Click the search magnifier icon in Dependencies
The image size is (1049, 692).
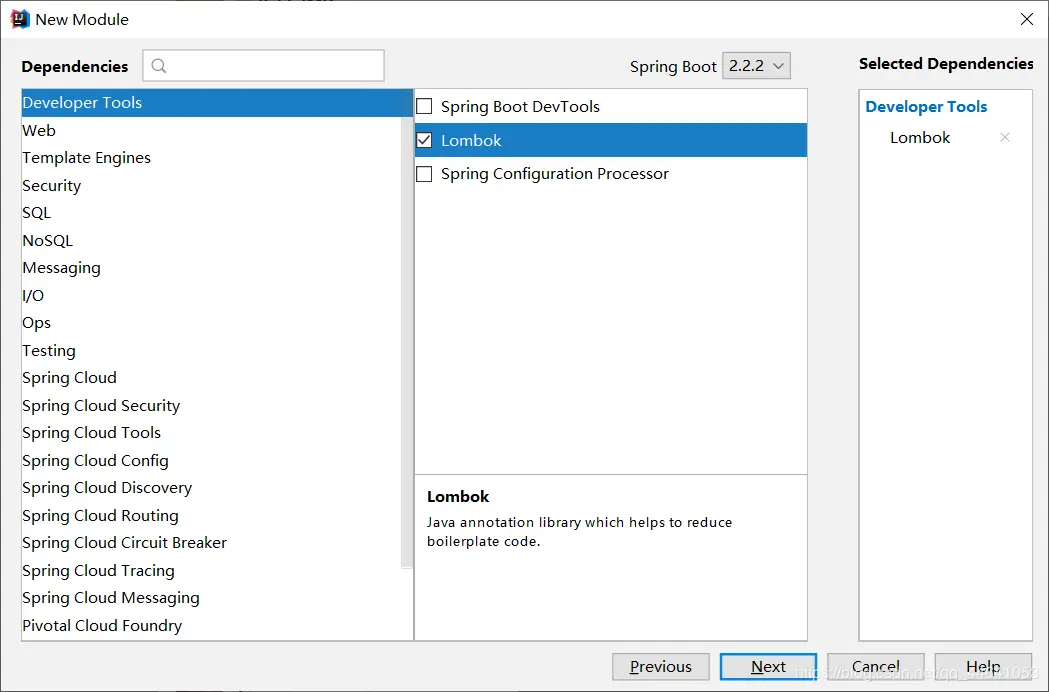point(159,66)
